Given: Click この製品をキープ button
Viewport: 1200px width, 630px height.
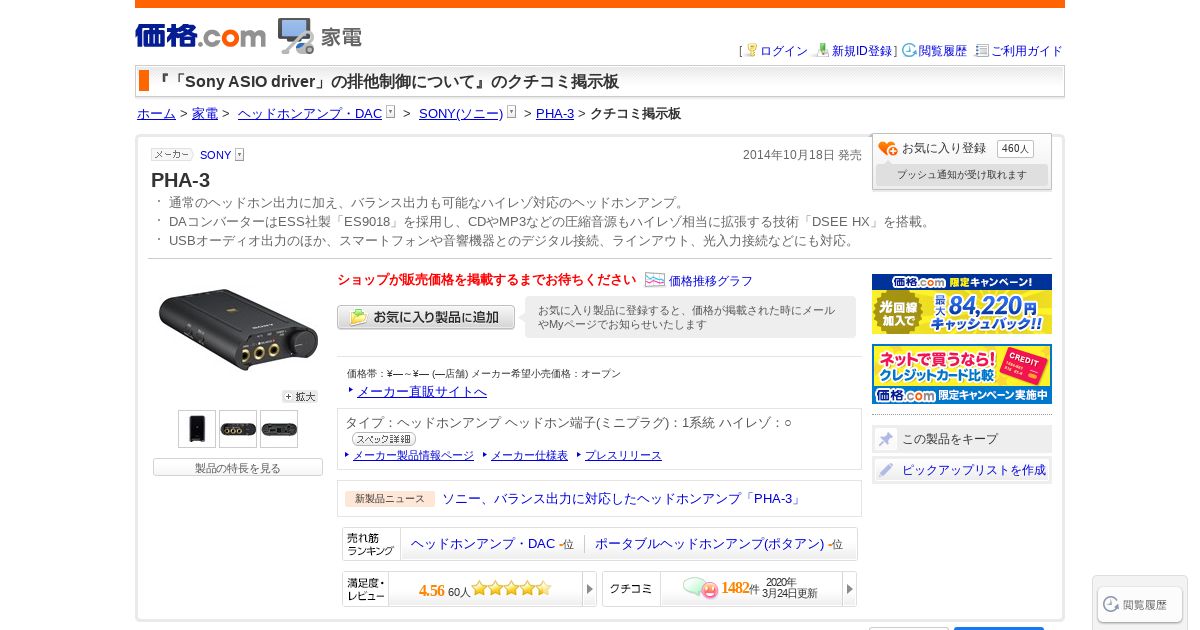Looking at the screenshot, I should pos(962,439).
